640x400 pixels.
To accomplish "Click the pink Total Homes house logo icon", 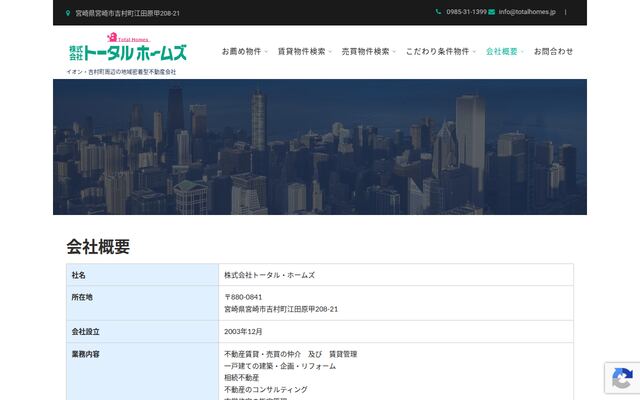I will coord(112,37).
